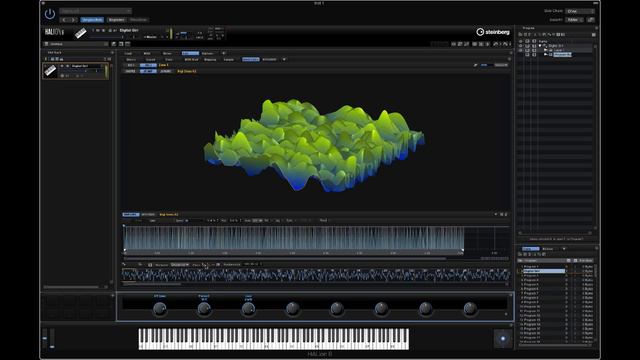Go to the previous preset with left arrow
Image resolution: width=640 pixels, height=360 pixels.
coord(64,20)
